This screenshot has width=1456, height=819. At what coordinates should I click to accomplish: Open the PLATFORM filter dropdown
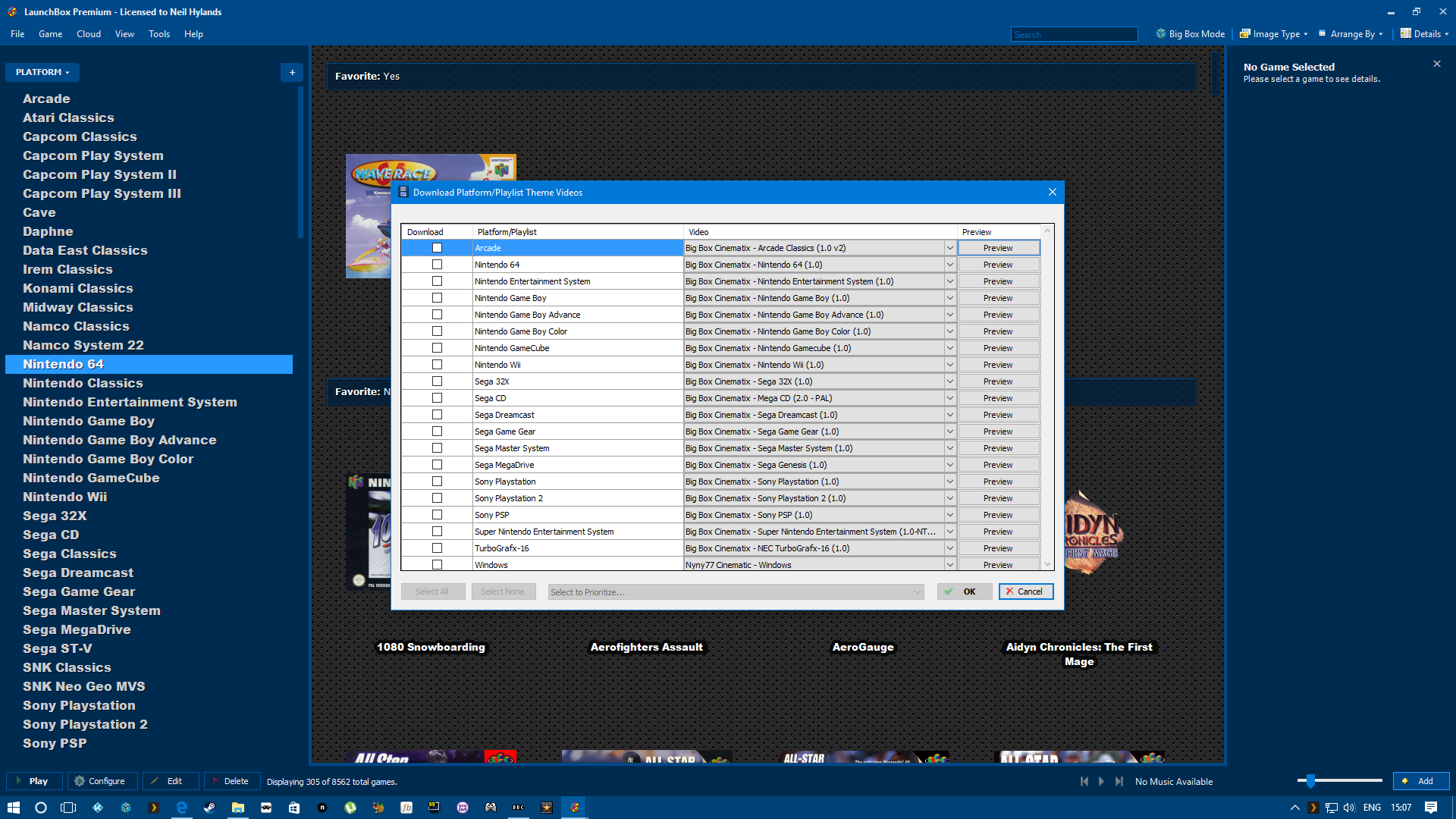point(42,72)
